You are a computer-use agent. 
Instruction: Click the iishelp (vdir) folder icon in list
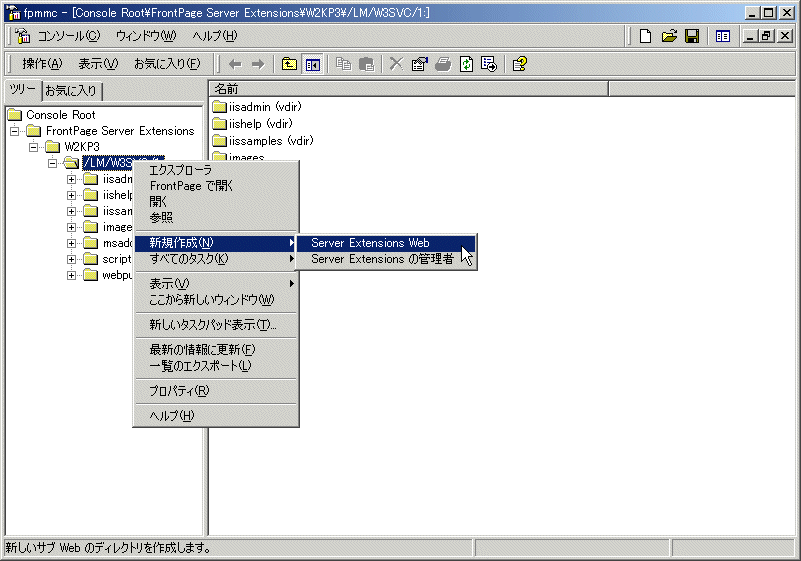click(x=220, y=124)
